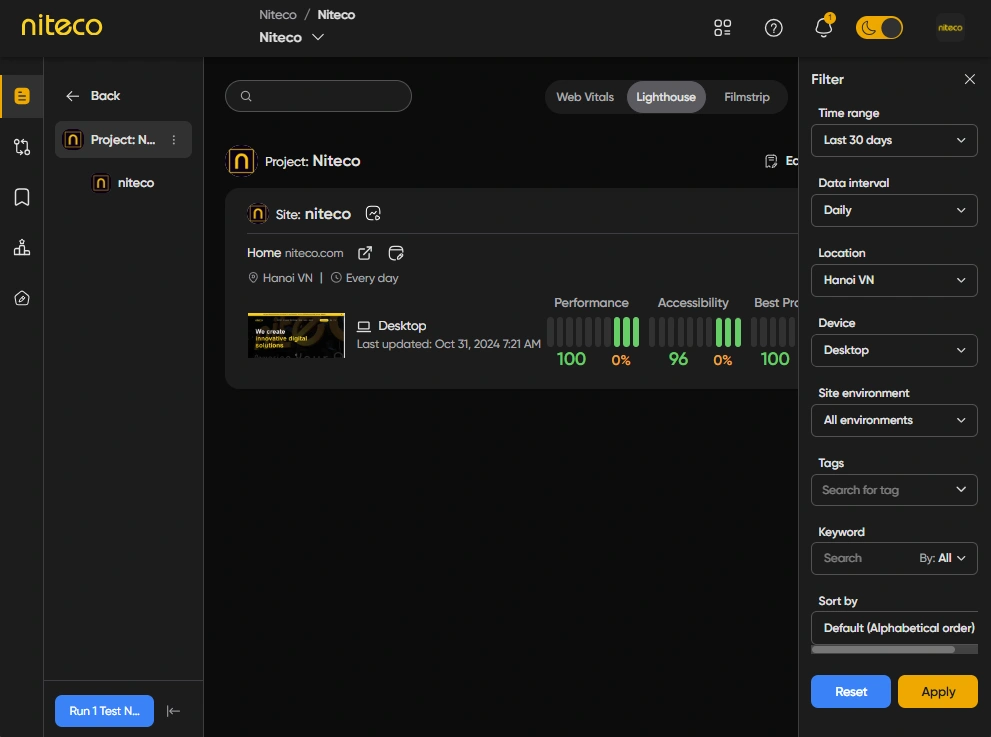Viewport: 991px width, 737px height.
Task: Focus the search input field
Action: [319, 96]
